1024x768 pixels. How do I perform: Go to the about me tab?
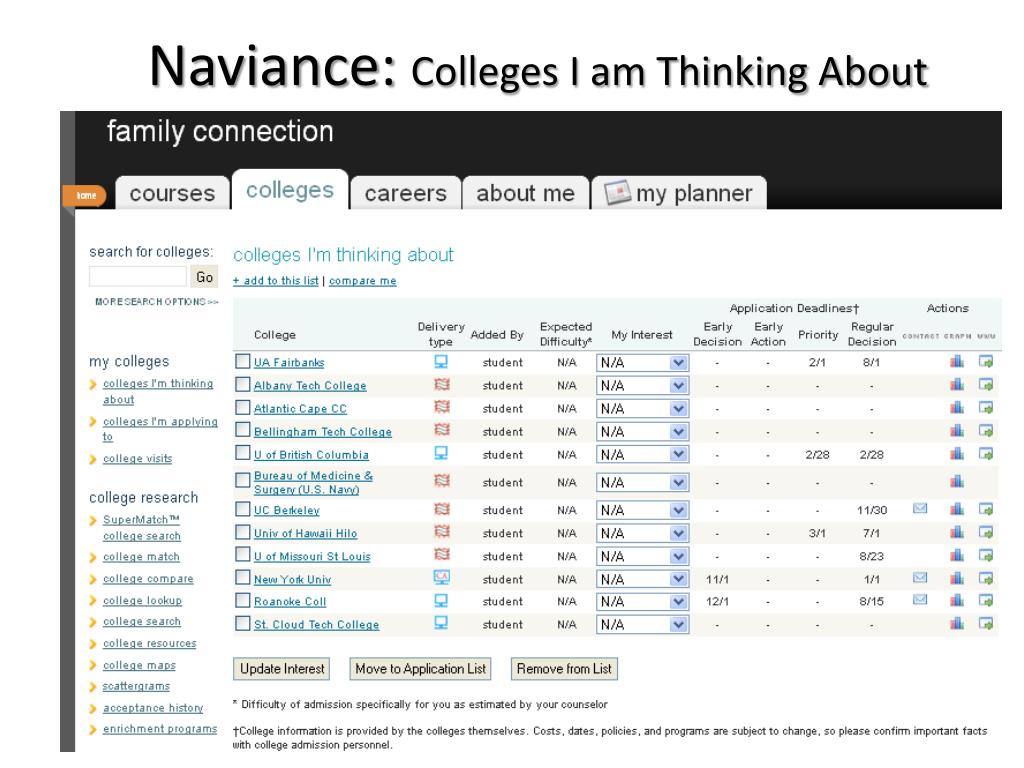(526, 193)
